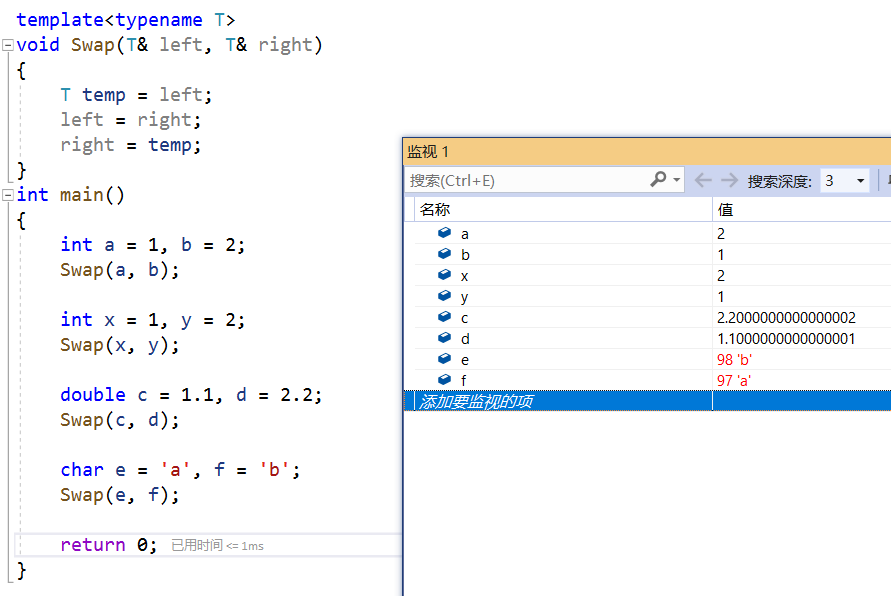The height and width of the screenshot is (596, 891).
Task: Click the 监视 1 window title tab
Action: pos(428,152)
